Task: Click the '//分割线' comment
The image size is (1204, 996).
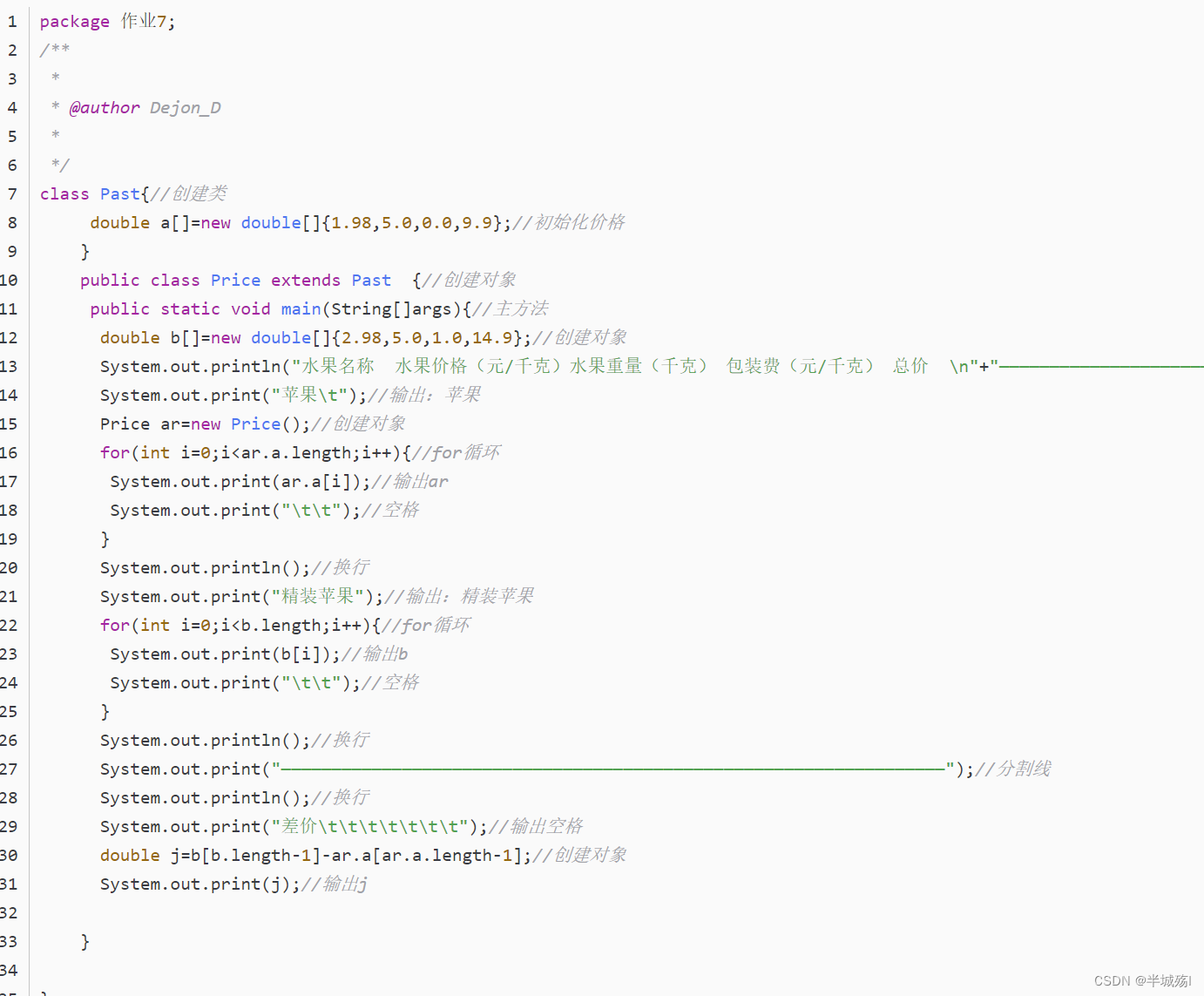Action: [1013, 769]
